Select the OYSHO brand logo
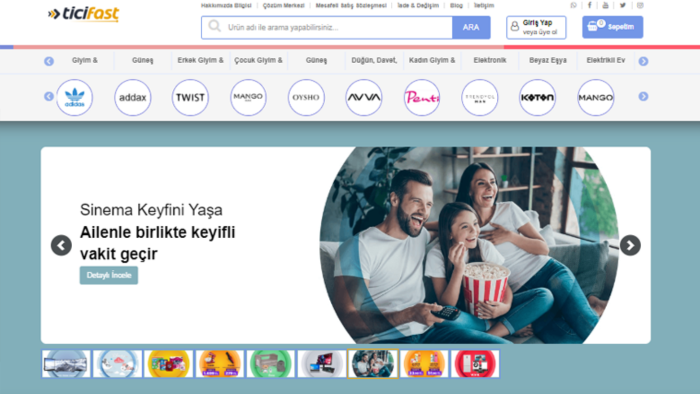 tap(306, 97)
